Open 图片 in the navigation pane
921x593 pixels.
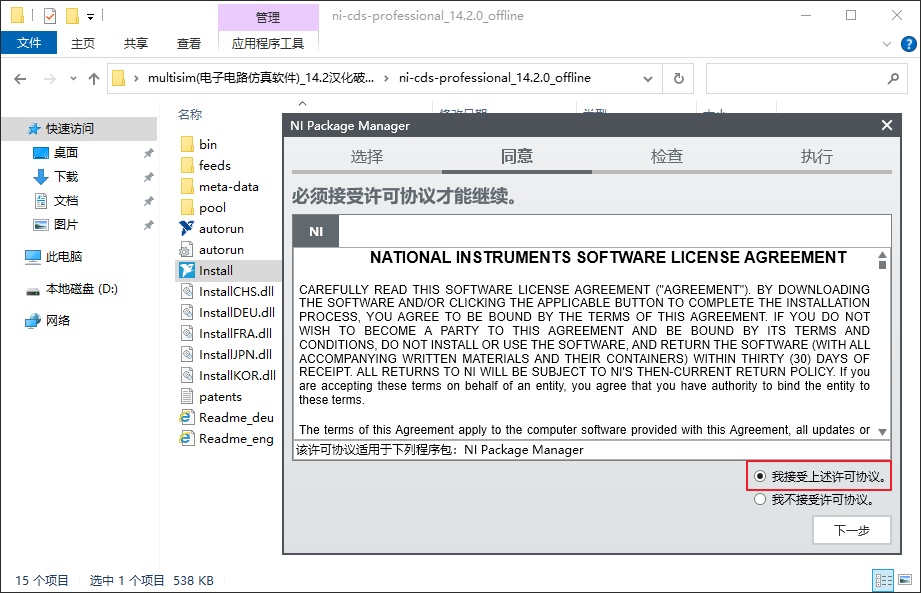pos(65,225)
